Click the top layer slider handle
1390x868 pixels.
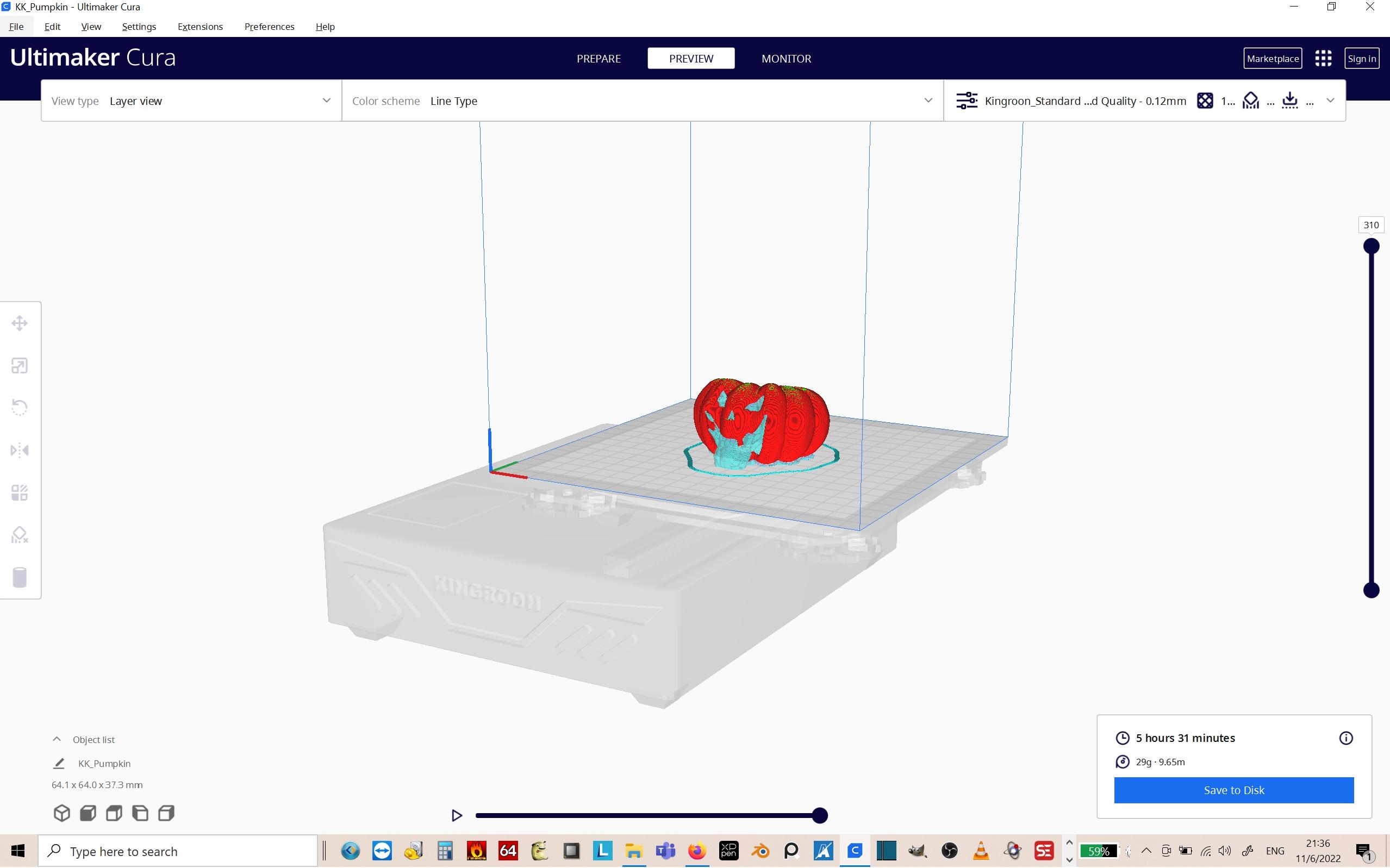(1371, 246)
